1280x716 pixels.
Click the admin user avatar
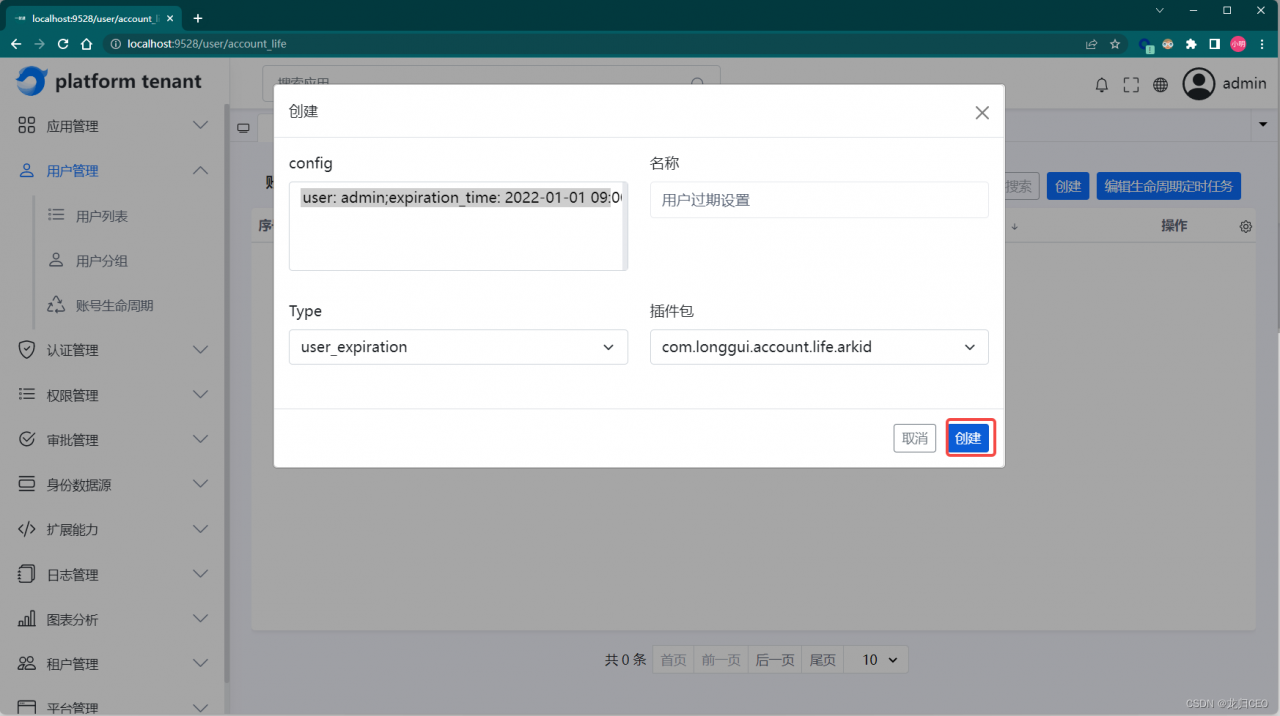(x=1198, y=84)
